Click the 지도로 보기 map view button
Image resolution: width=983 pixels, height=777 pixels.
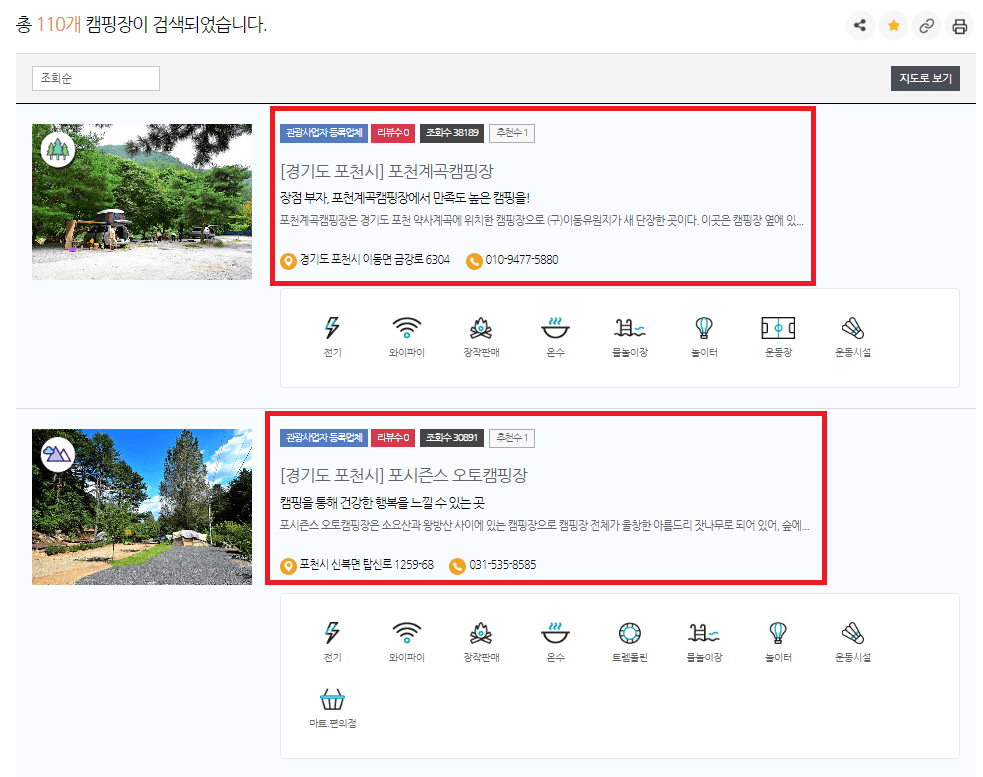924,77
